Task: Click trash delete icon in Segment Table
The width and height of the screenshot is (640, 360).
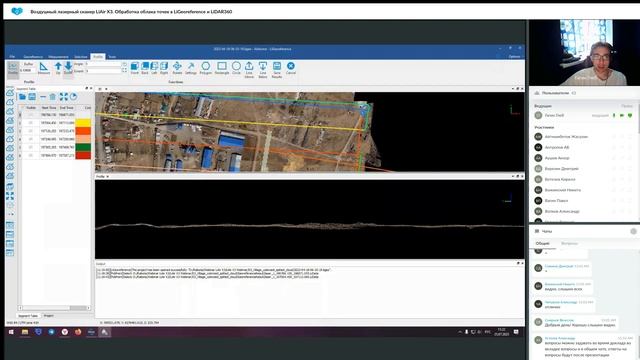Action: 53,97
